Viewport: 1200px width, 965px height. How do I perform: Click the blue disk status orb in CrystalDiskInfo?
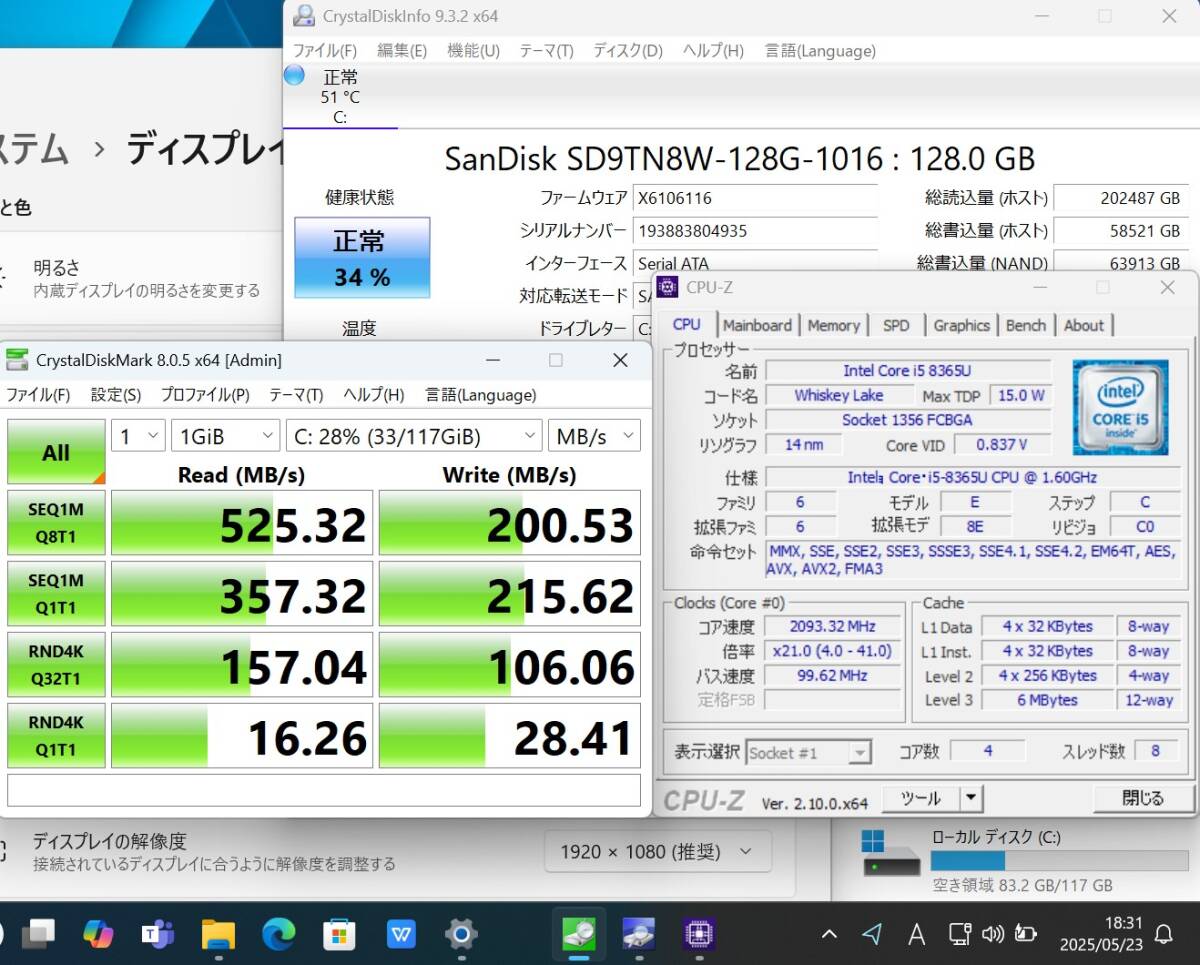(294, 75)
